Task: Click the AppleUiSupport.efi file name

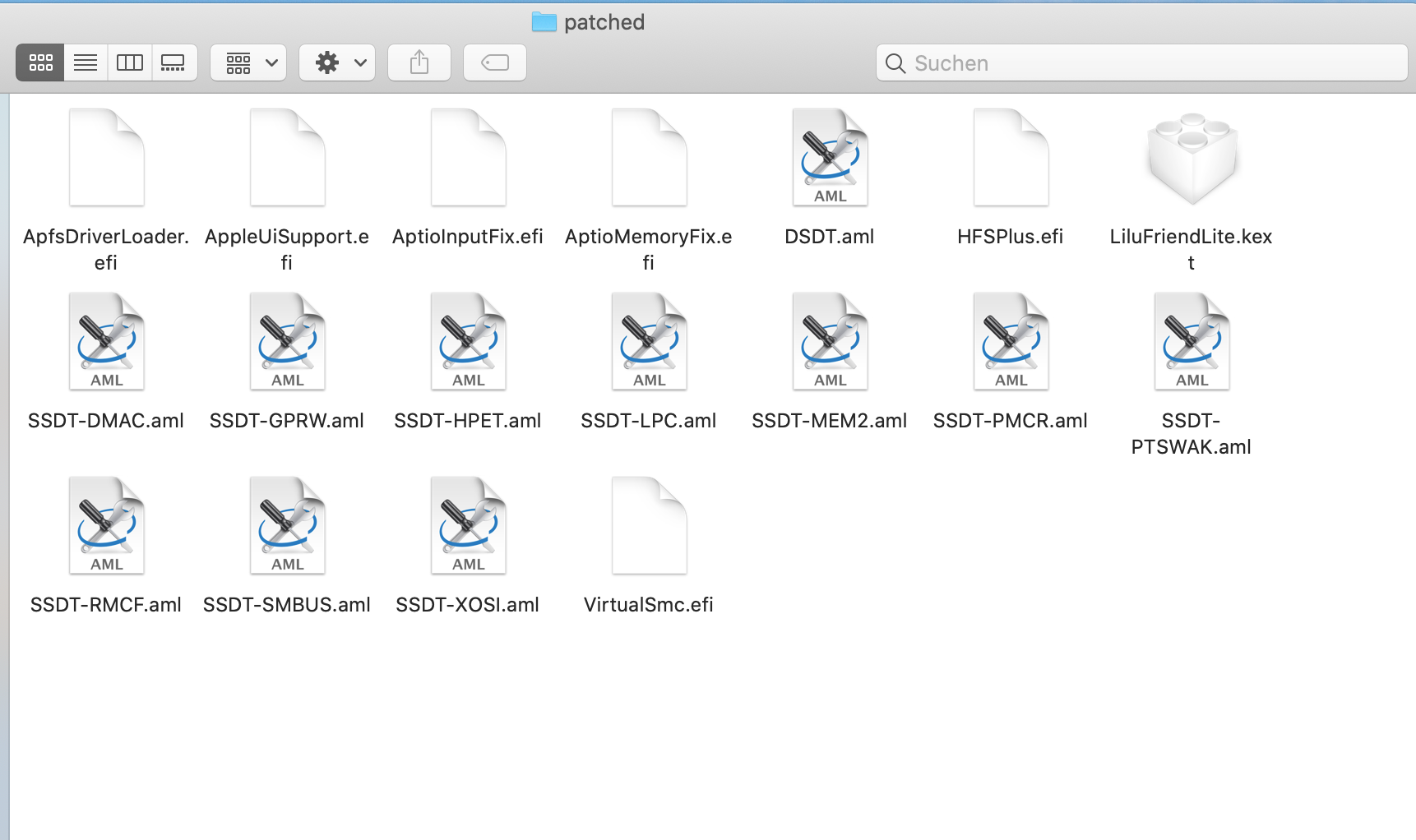Action: pyautogui.click(x=287, y=250)
